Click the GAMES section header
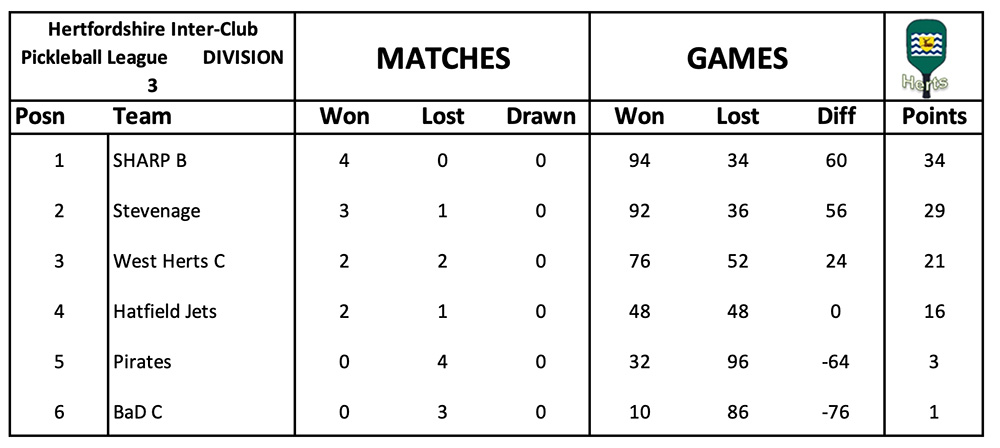Image resolution: width=1000 pixels, height=448 pixels. coord(737,58)
